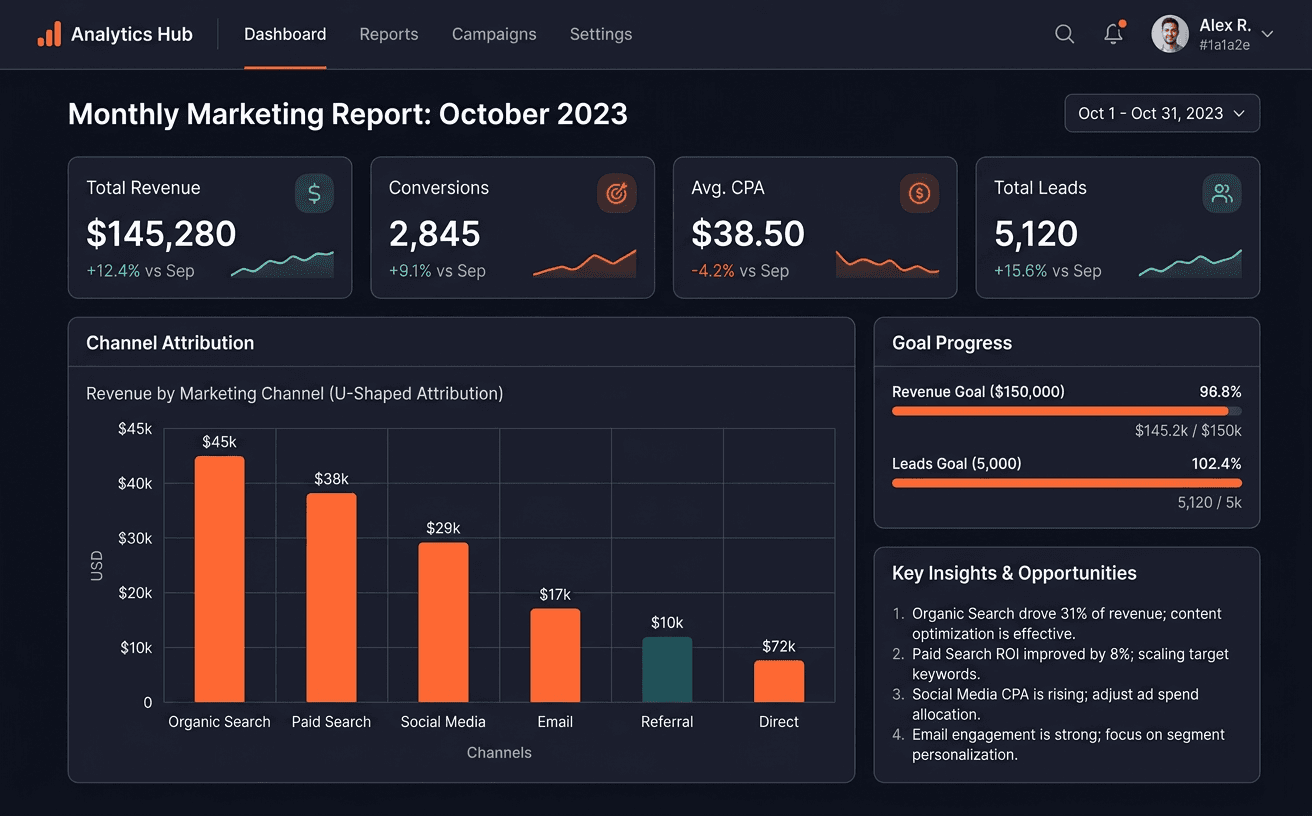
Task: Open the Reports tab
Action: [389, 34]
